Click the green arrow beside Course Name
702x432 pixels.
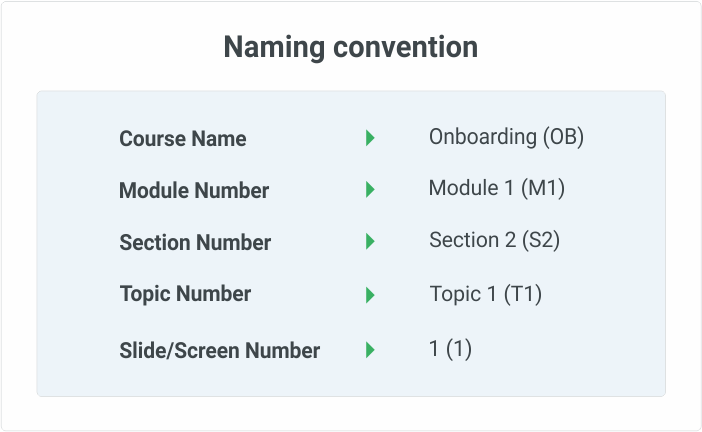pyautogui.click(x=370, y=138)
